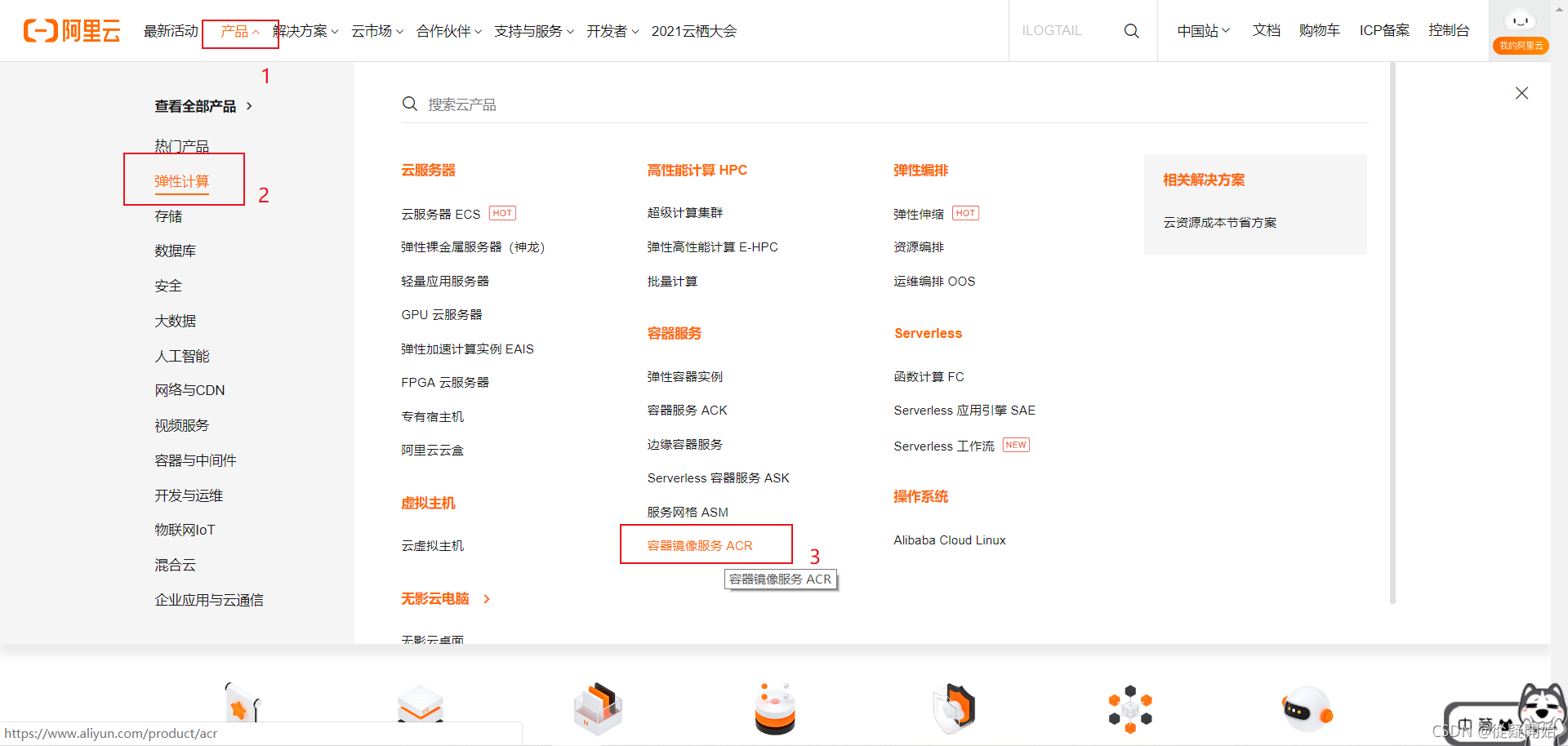Open 函数计算 FC link
Image resolution: width=1568 pixels, height=746 pixels.
pyautogui.click(x=929, y=376)
